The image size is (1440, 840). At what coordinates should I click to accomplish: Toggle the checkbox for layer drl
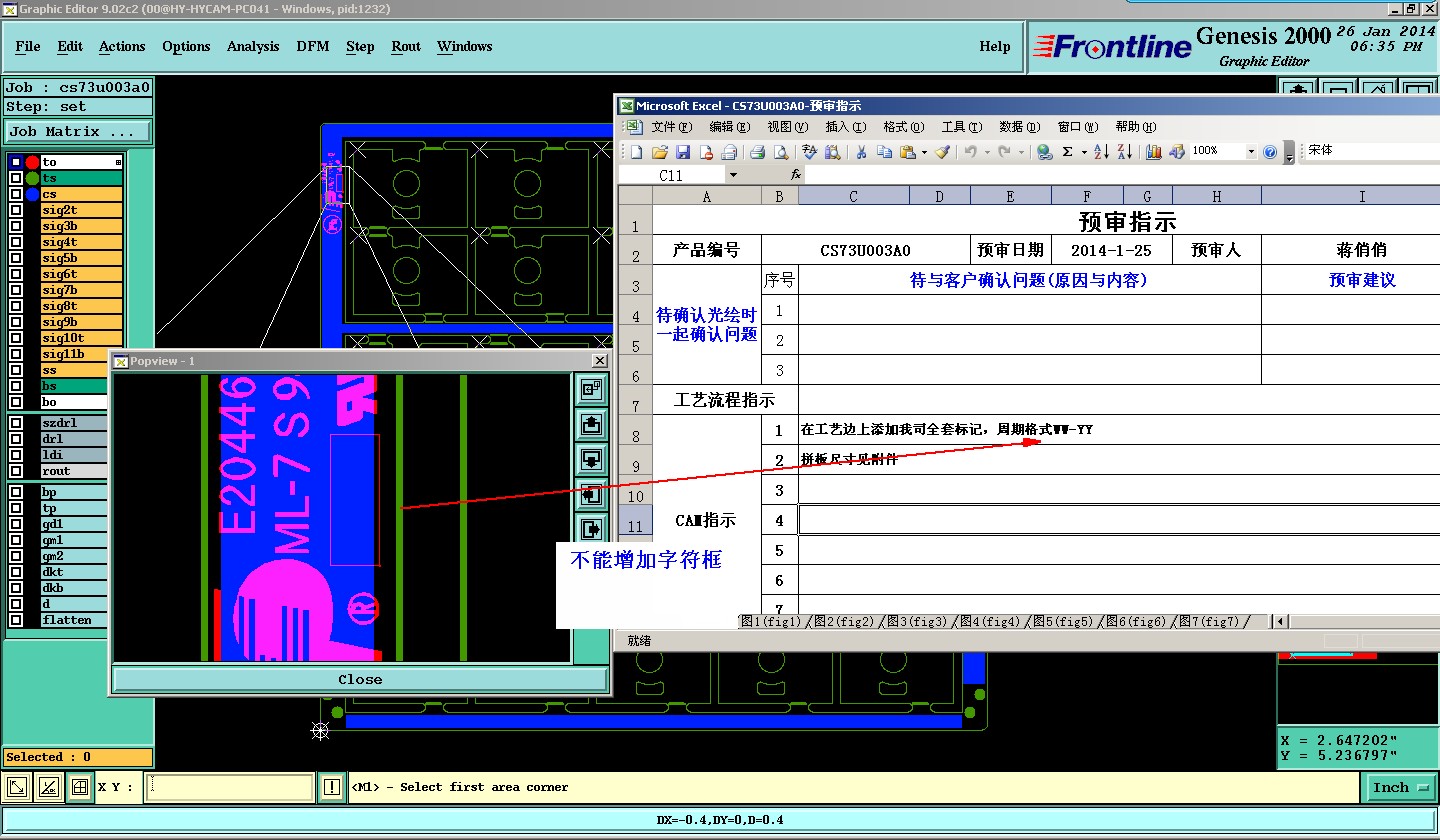click(x=16, y=439)
